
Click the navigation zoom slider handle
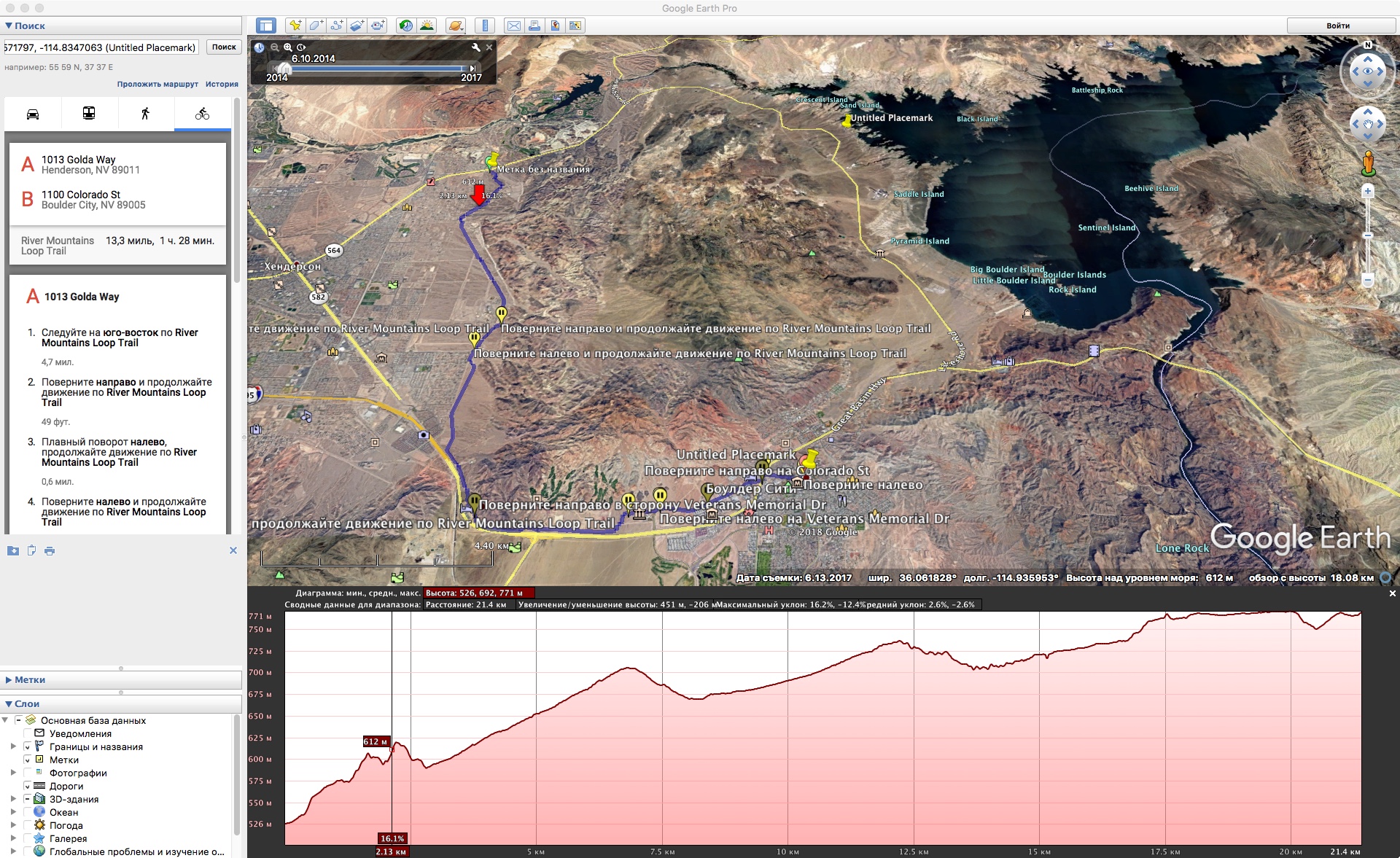tap(1368, 235)
